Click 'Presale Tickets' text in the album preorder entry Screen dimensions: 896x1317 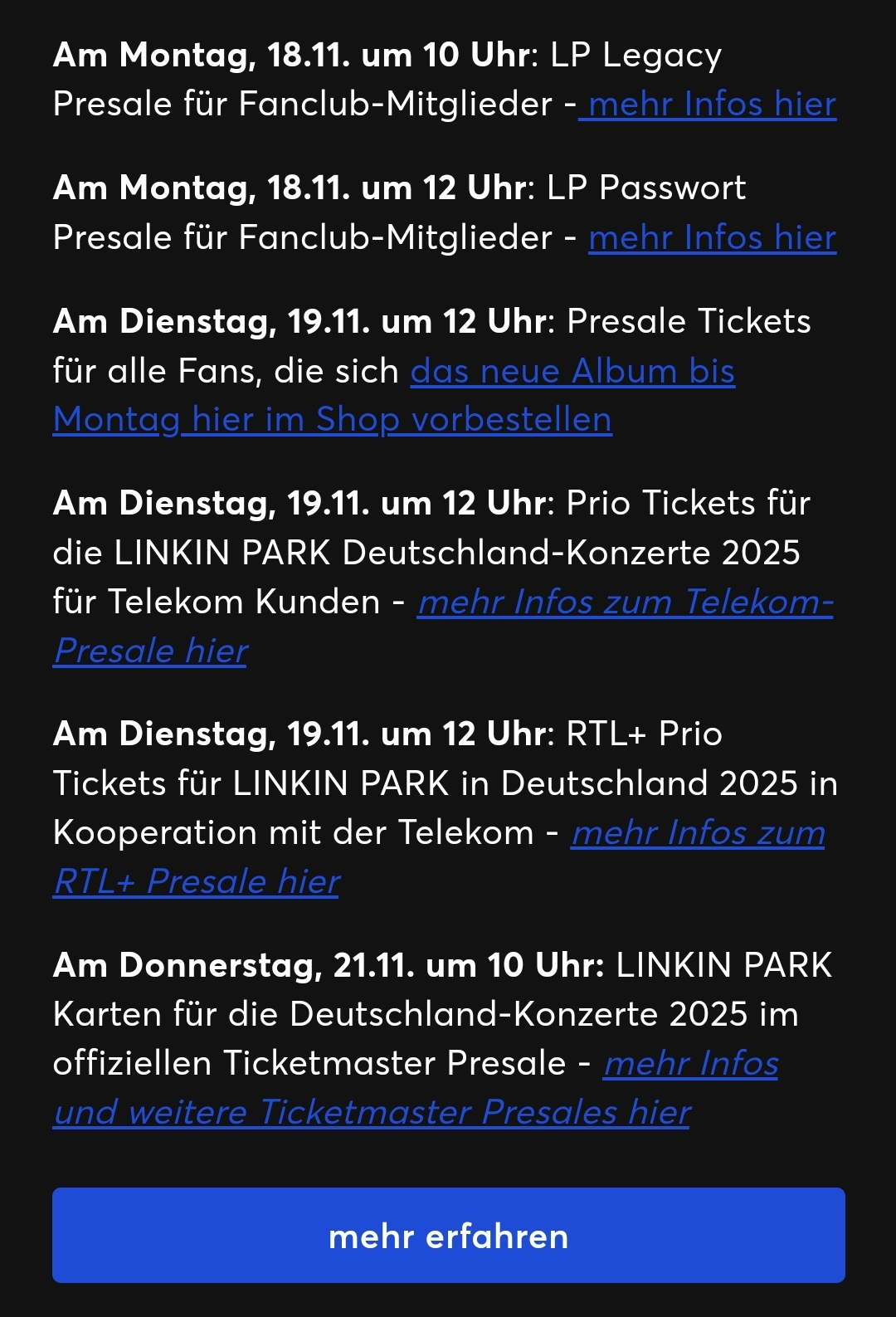[x=689, y=322]
